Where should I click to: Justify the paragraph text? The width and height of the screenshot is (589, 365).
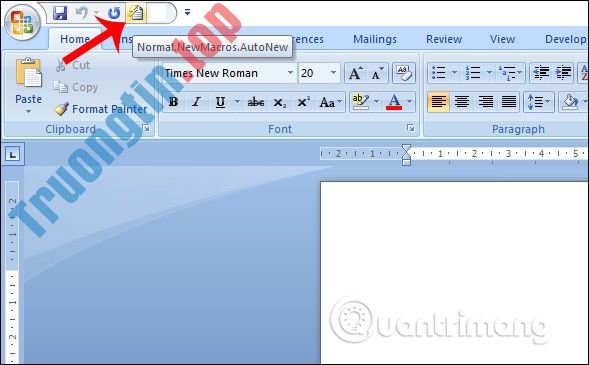[509, 102]
